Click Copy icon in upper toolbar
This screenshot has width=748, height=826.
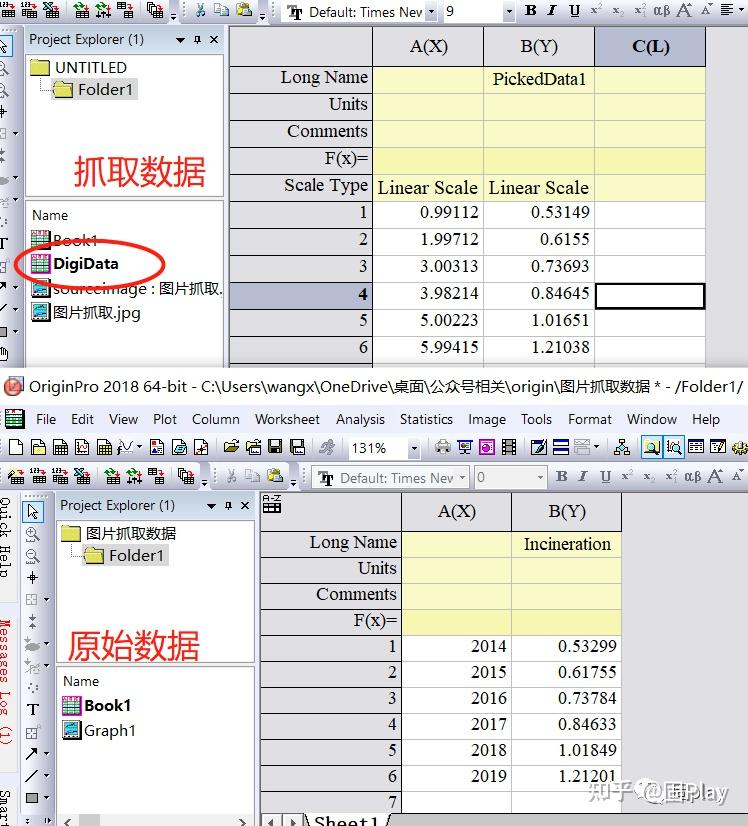click(222, 10)
